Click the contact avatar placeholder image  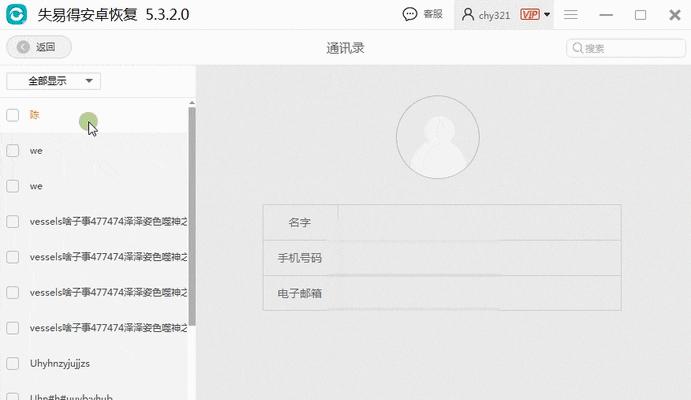[x=438, y=137]
